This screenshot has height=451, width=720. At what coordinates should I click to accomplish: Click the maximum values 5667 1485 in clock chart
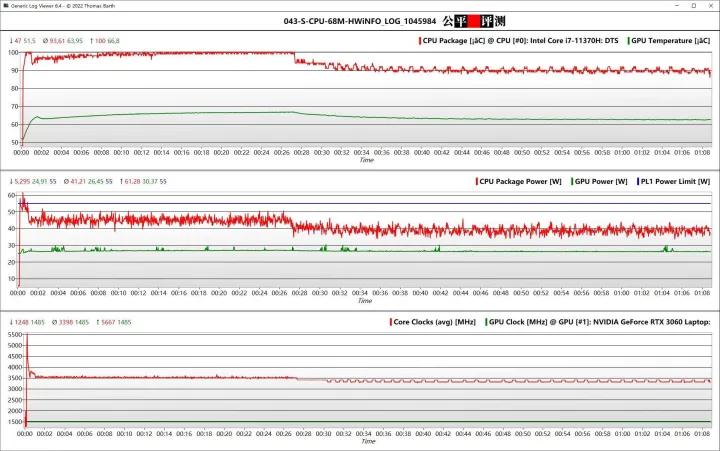click(113, 322)
